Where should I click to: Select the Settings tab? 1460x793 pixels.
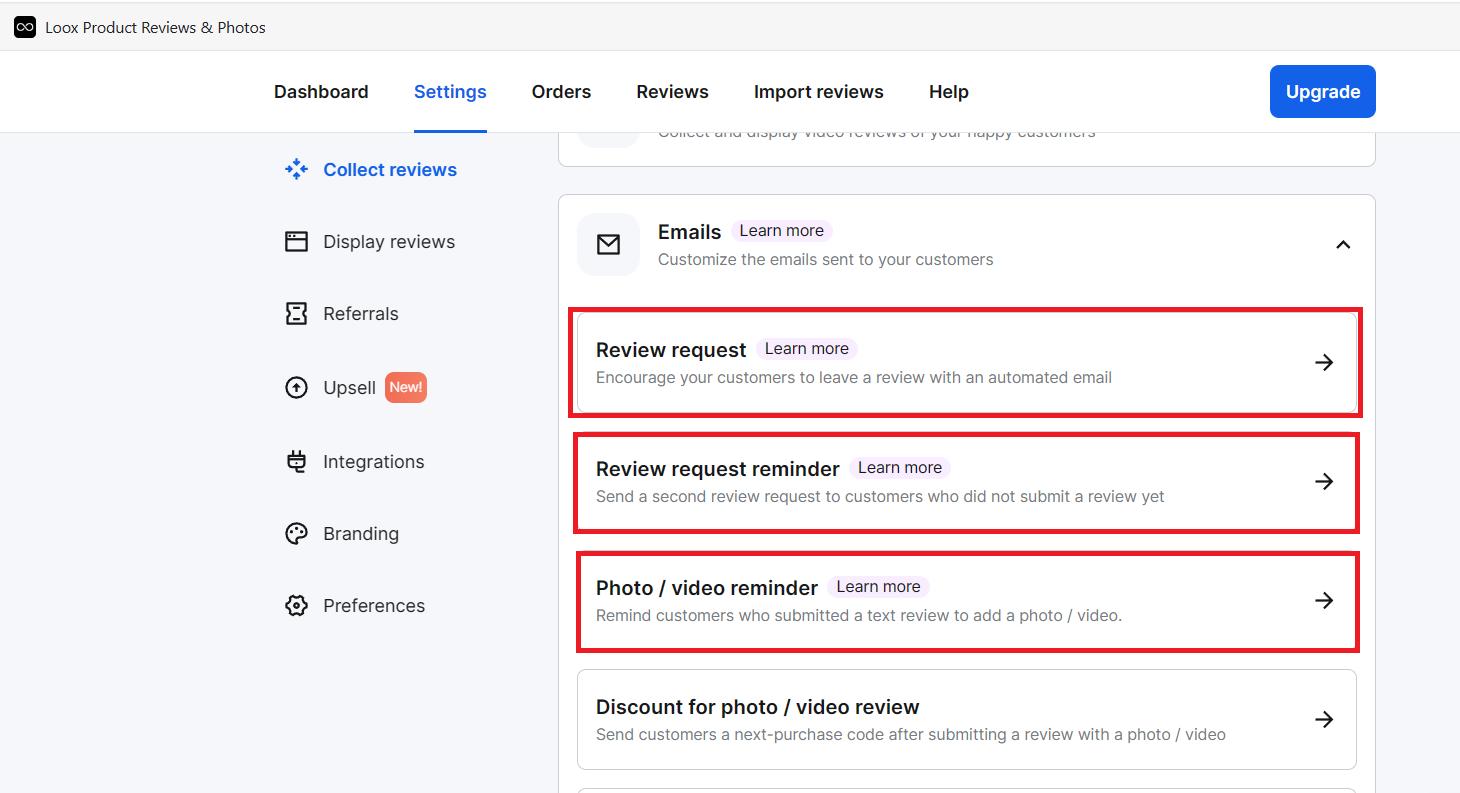click(x=450, y=92)
